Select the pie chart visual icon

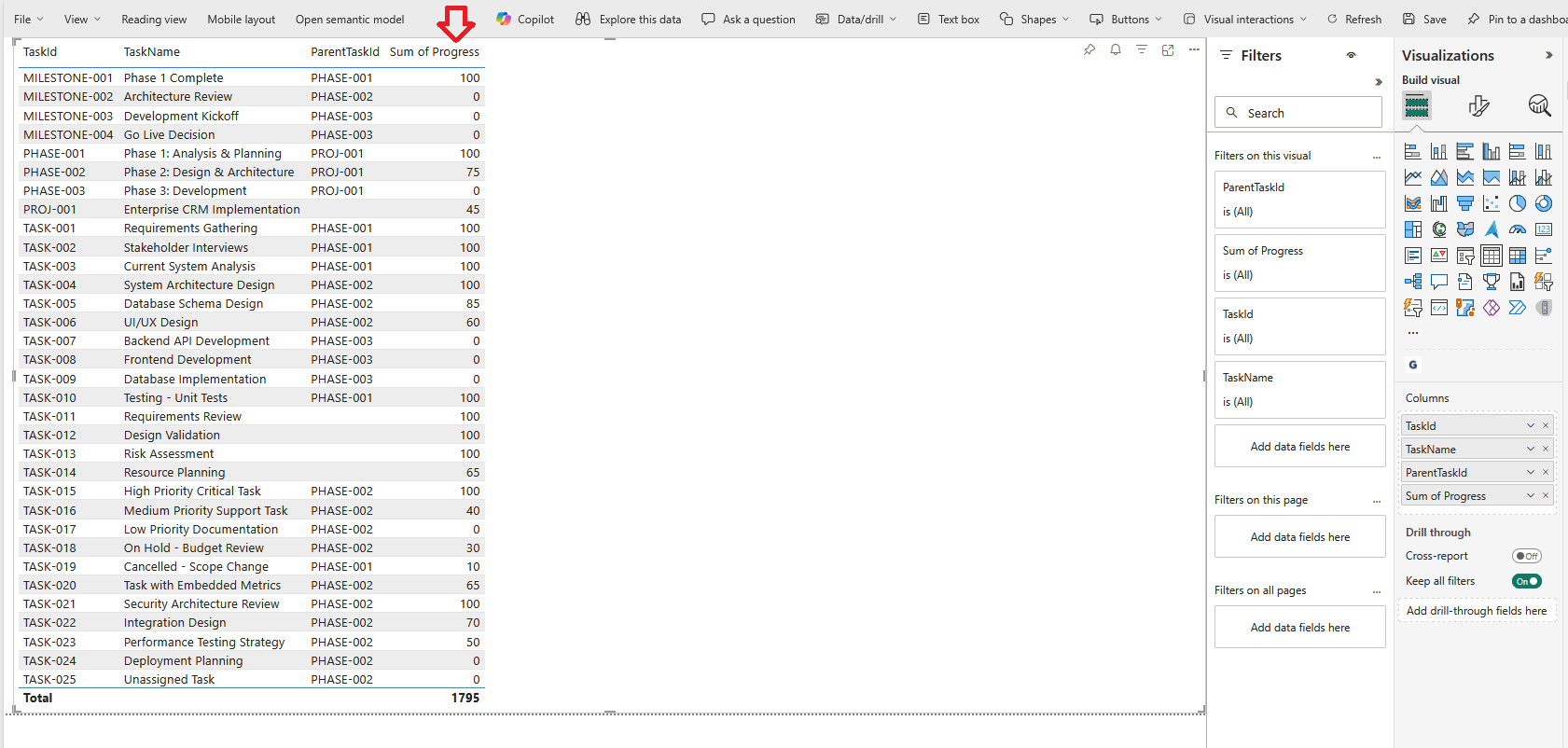pos(1518,203)
